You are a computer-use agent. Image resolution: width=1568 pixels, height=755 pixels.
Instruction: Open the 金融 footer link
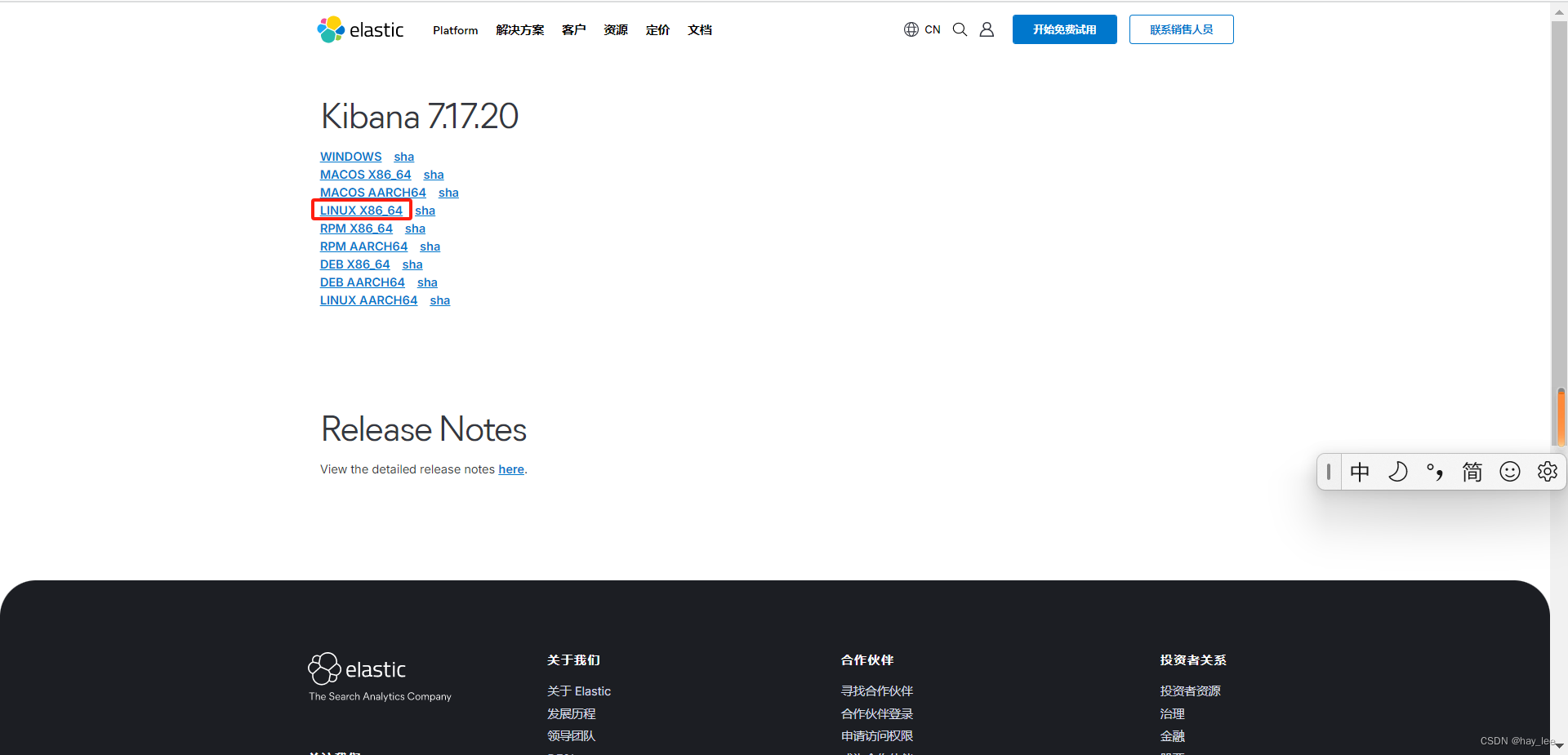coord(1173,735)
